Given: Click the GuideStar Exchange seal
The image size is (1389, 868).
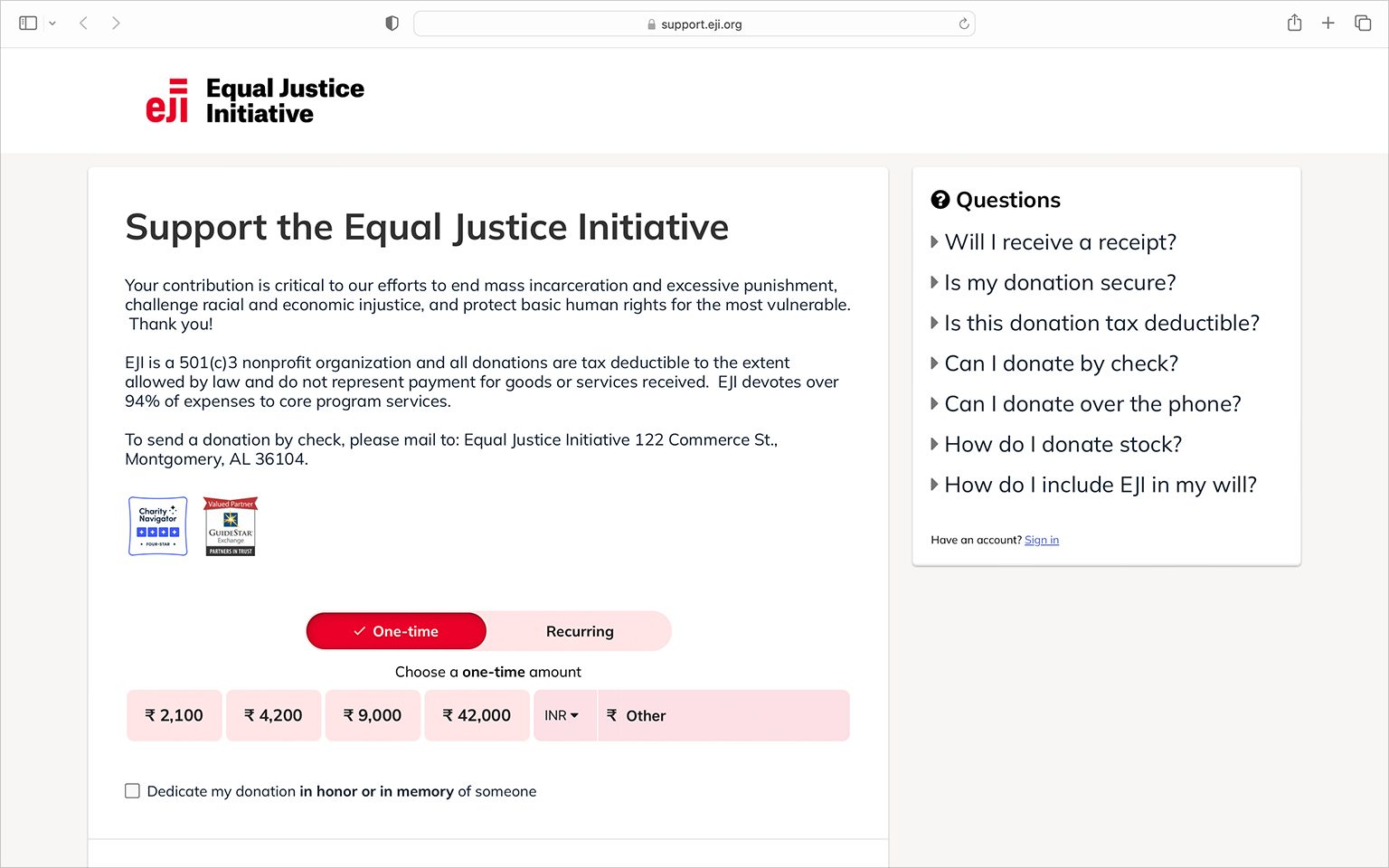Looking at the screenshot, I should 229,525.
